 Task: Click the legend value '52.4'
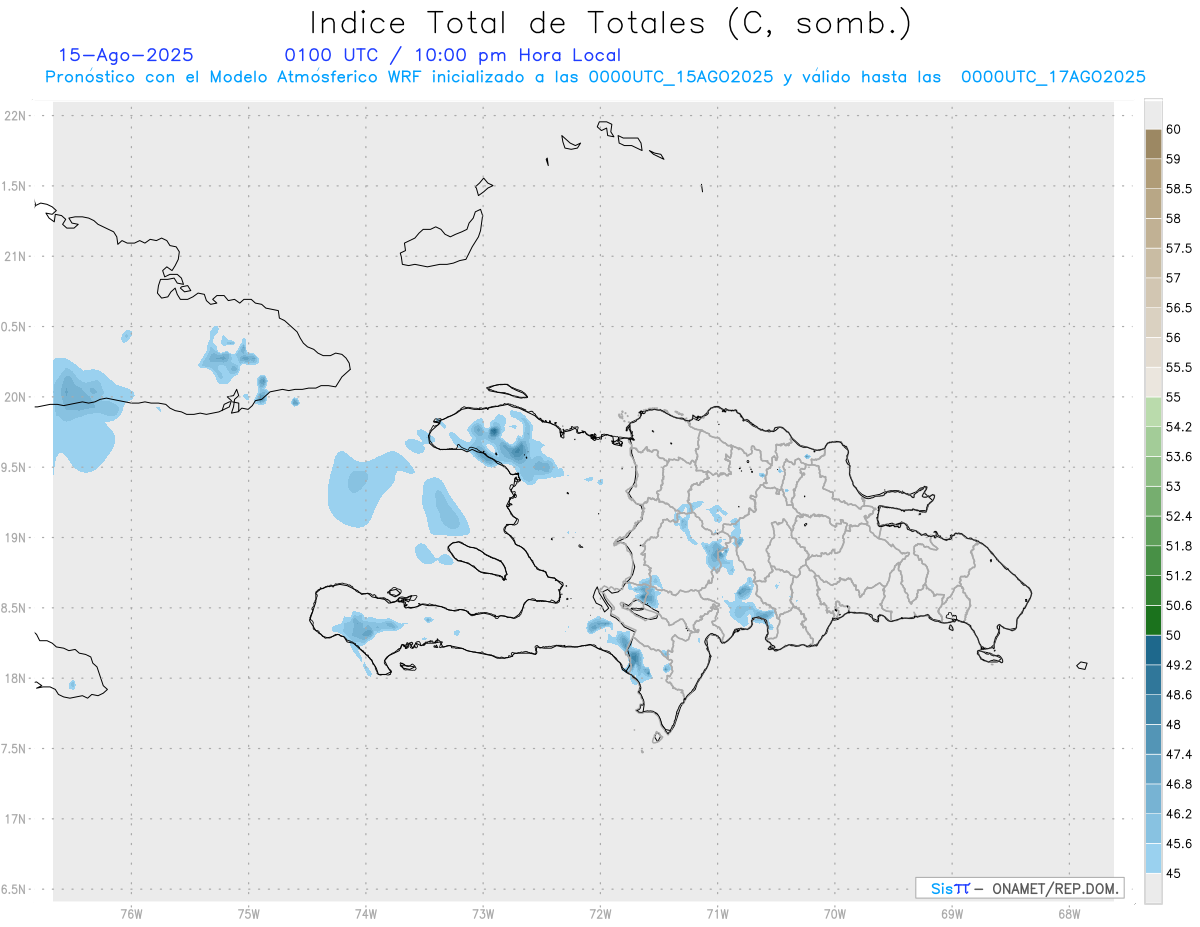1178,516
